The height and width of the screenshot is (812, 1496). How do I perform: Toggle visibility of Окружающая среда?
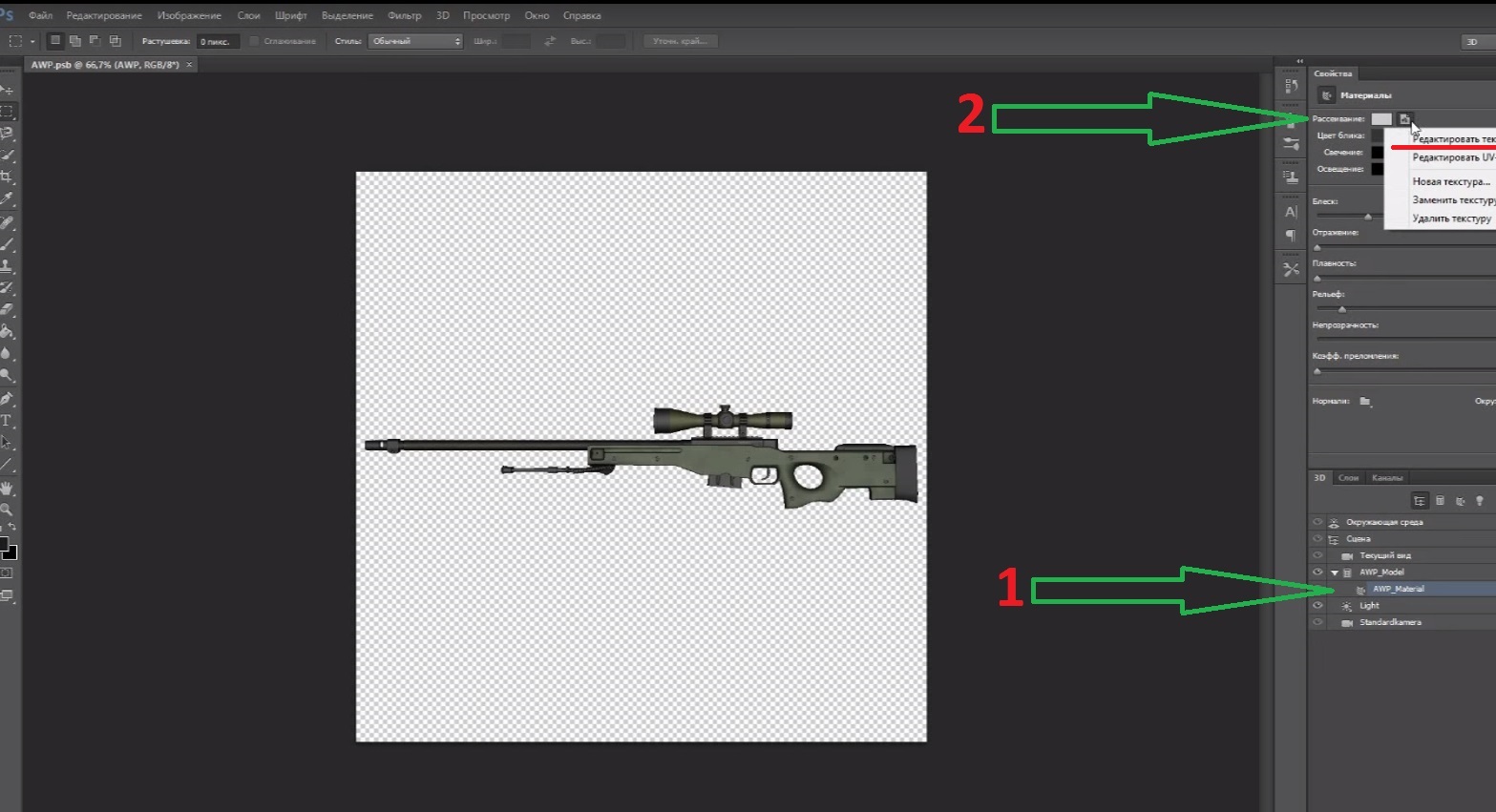tap(1317, 522)
